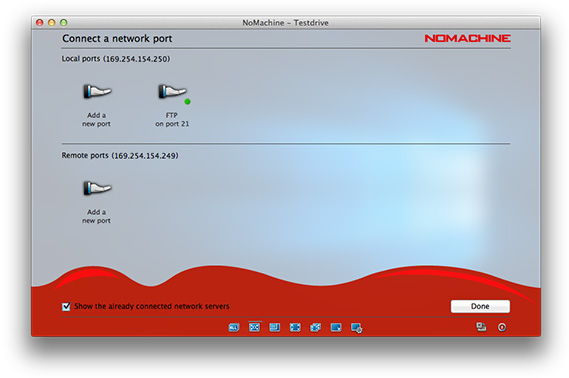Click the third blue screen icon in toolbar
Viewport: 569px width, 378px height.
pyautogui.click(x=275, y=327)
